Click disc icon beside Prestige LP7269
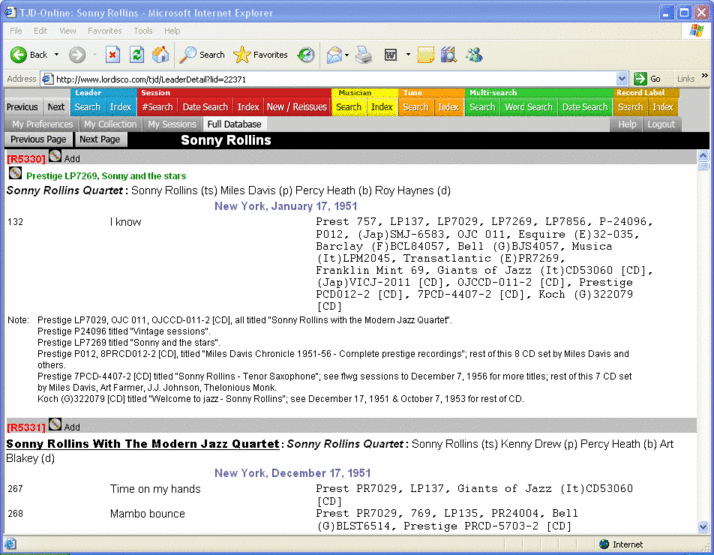This screenshot has width=714, height=555. coord(15,173)
